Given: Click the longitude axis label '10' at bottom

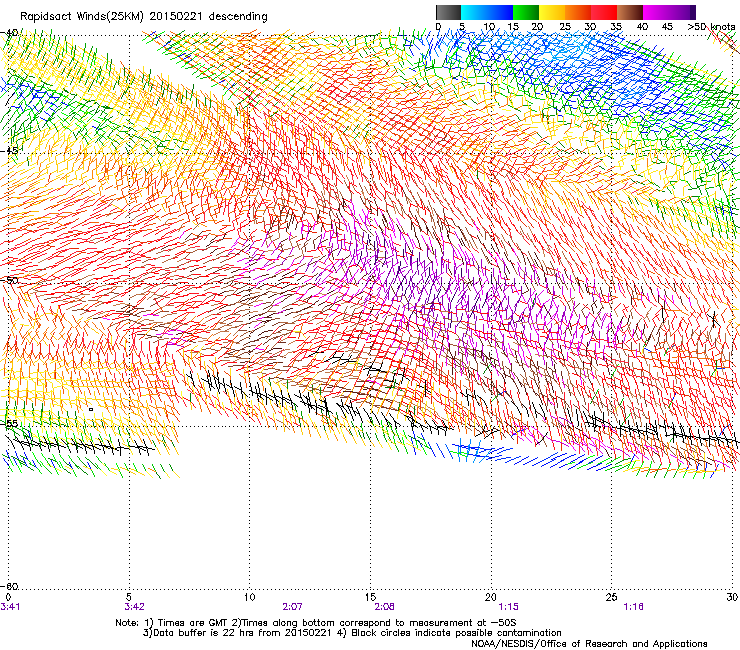Looking at the screenshot, I should click(249, 597).
